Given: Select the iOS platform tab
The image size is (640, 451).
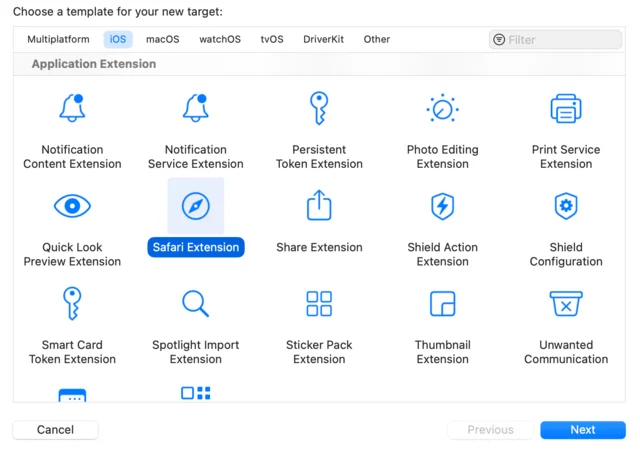Looking at the screenshot, I should point(118,40).
